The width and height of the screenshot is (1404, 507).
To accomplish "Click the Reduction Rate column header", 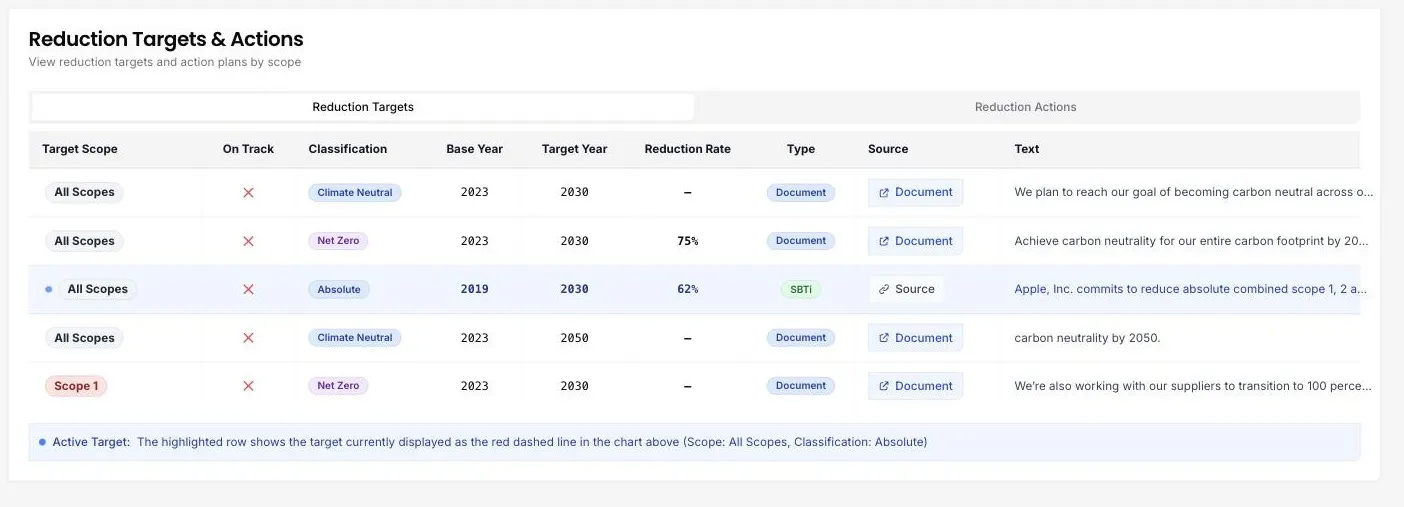I will (688, 149).
